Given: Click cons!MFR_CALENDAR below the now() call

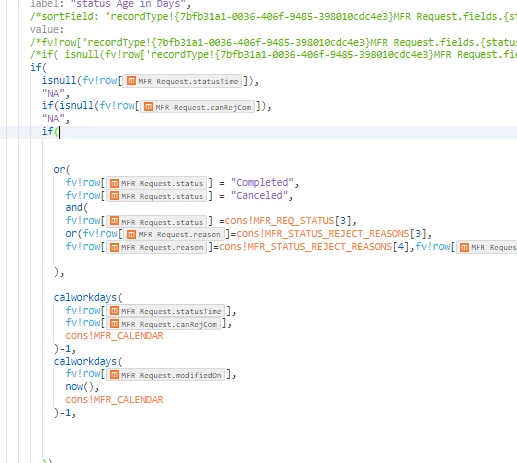Looking at the screenshot, I should pyautogui.click(x=114, y=400).
